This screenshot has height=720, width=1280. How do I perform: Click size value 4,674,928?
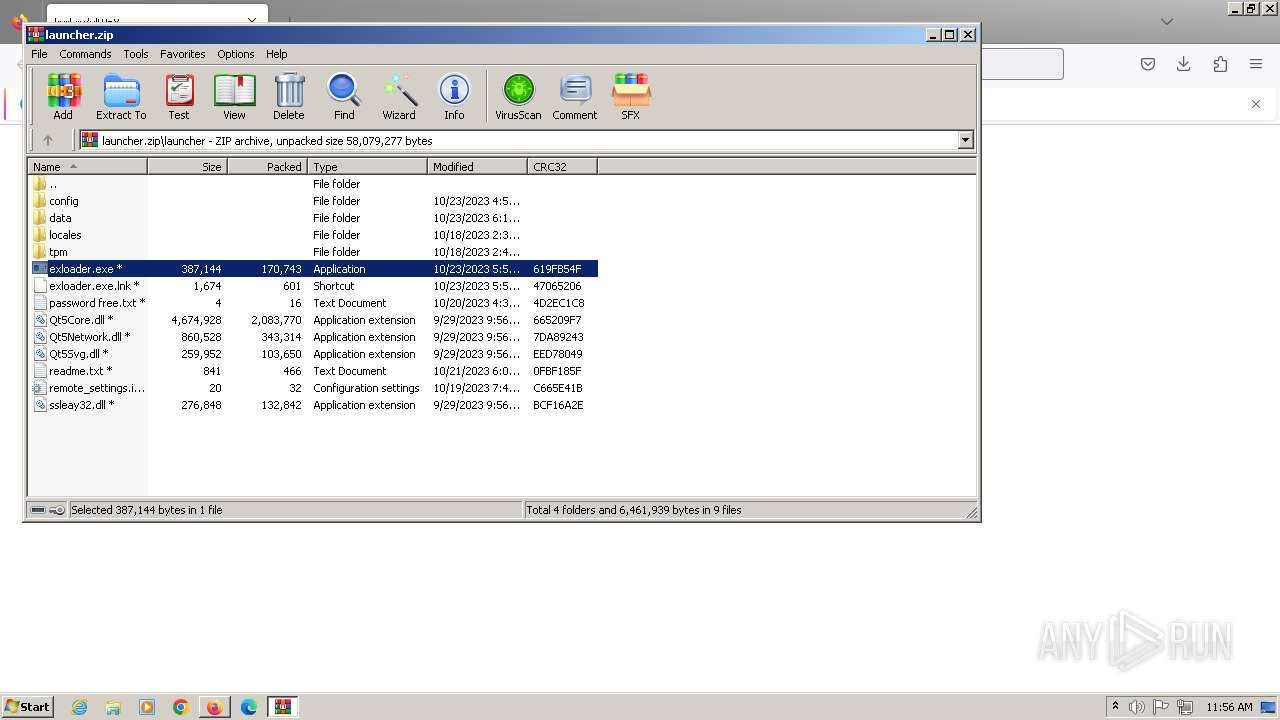[x=196, y=320]
